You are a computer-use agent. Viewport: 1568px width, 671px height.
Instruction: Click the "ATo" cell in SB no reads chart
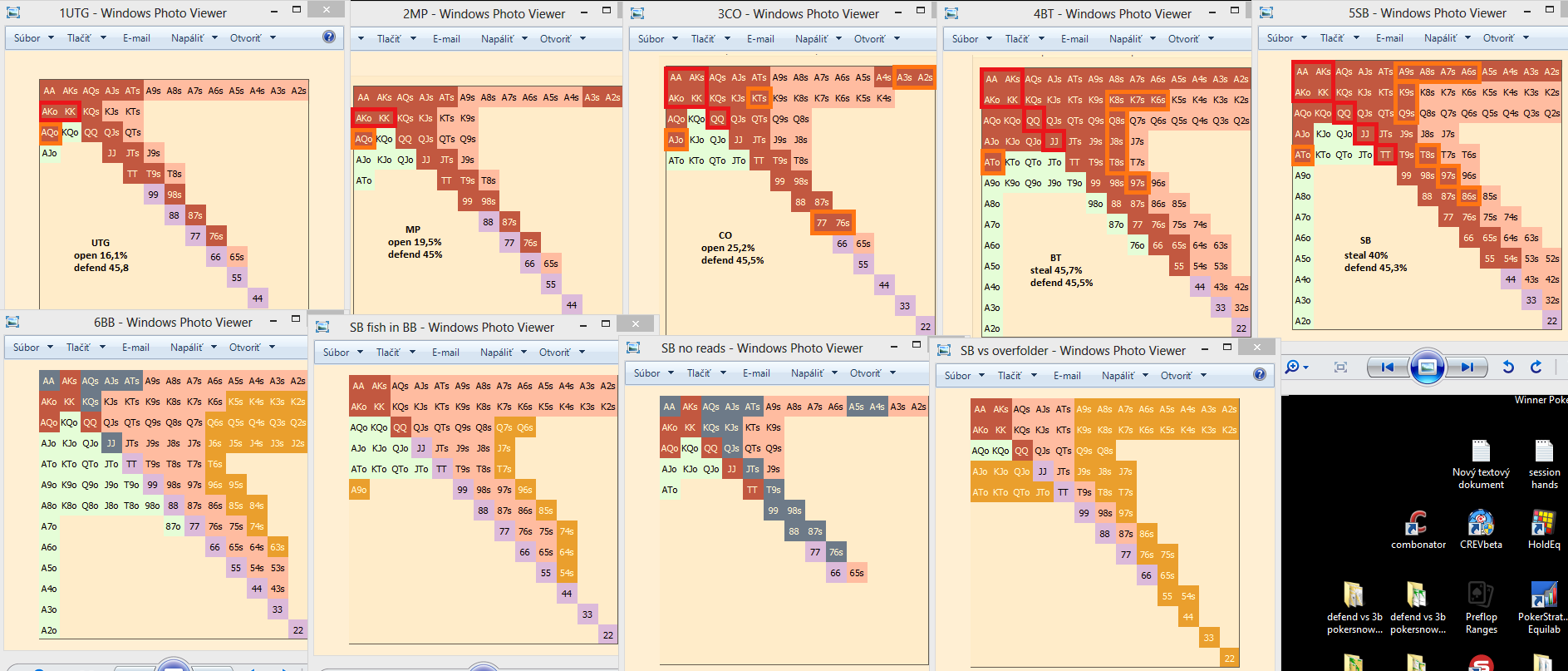pyautogui.click(x=670, y=490)
